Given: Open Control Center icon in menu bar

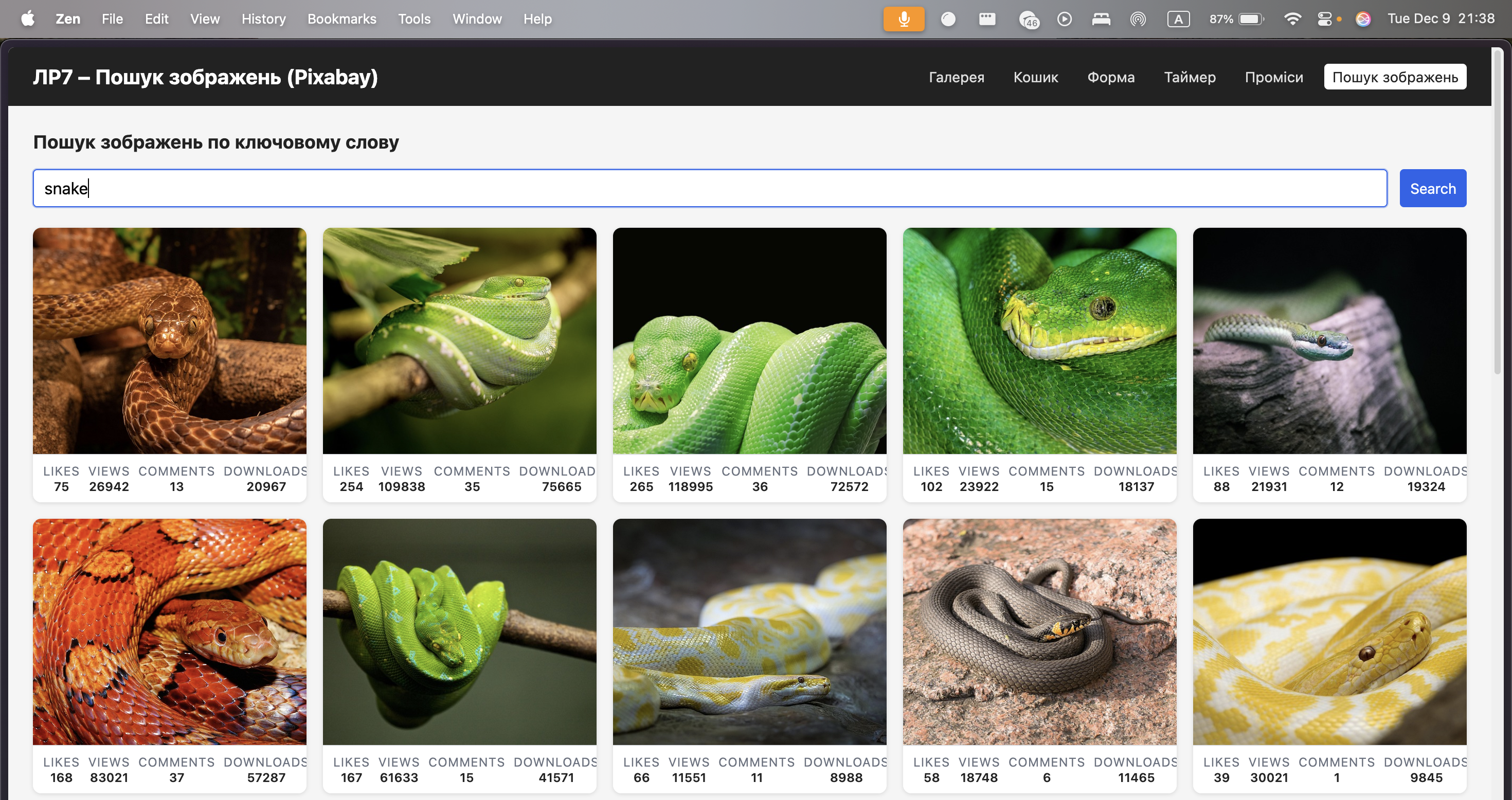Looking at the screenshot, I should pos(1325,19).
